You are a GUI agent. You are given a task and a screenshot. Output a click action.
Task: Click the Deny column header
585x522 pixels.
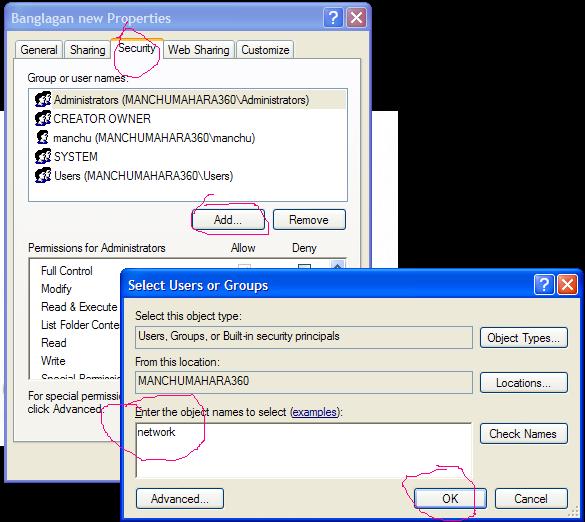click(x=304, y=248)
